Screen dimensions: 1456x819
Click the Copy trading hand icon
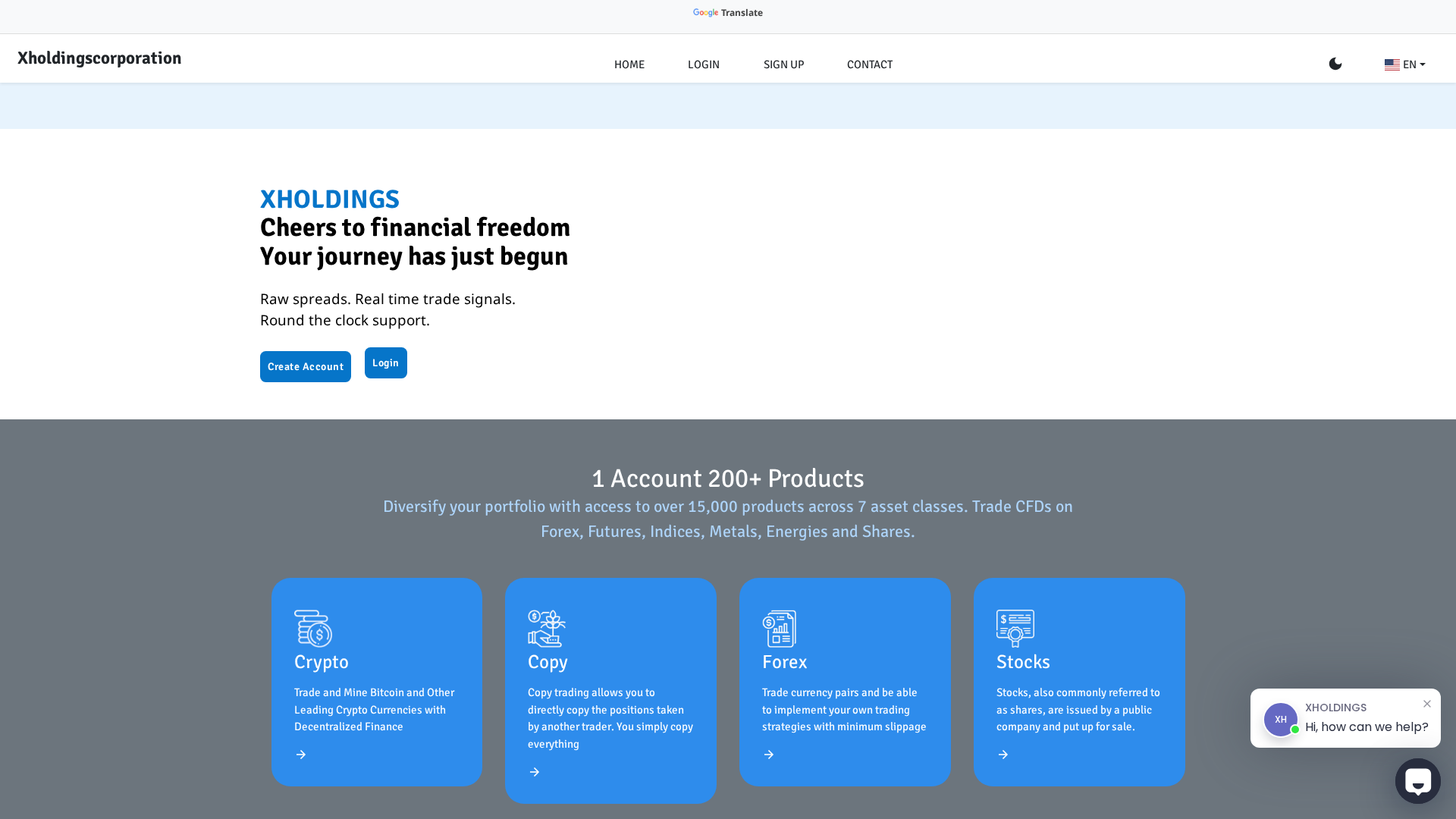coord(547,629)
